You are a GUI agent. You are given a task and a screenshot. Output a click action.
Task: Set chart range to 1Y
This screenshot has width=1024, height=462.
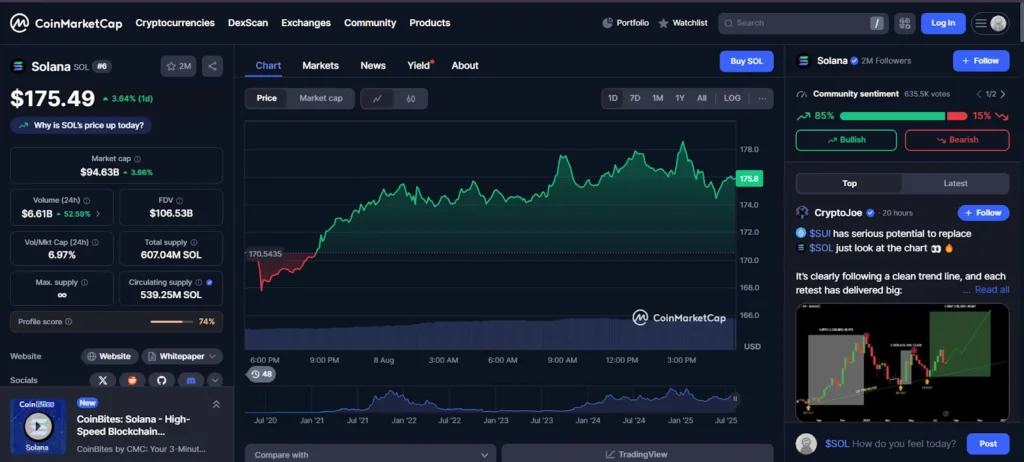[680, 98]
